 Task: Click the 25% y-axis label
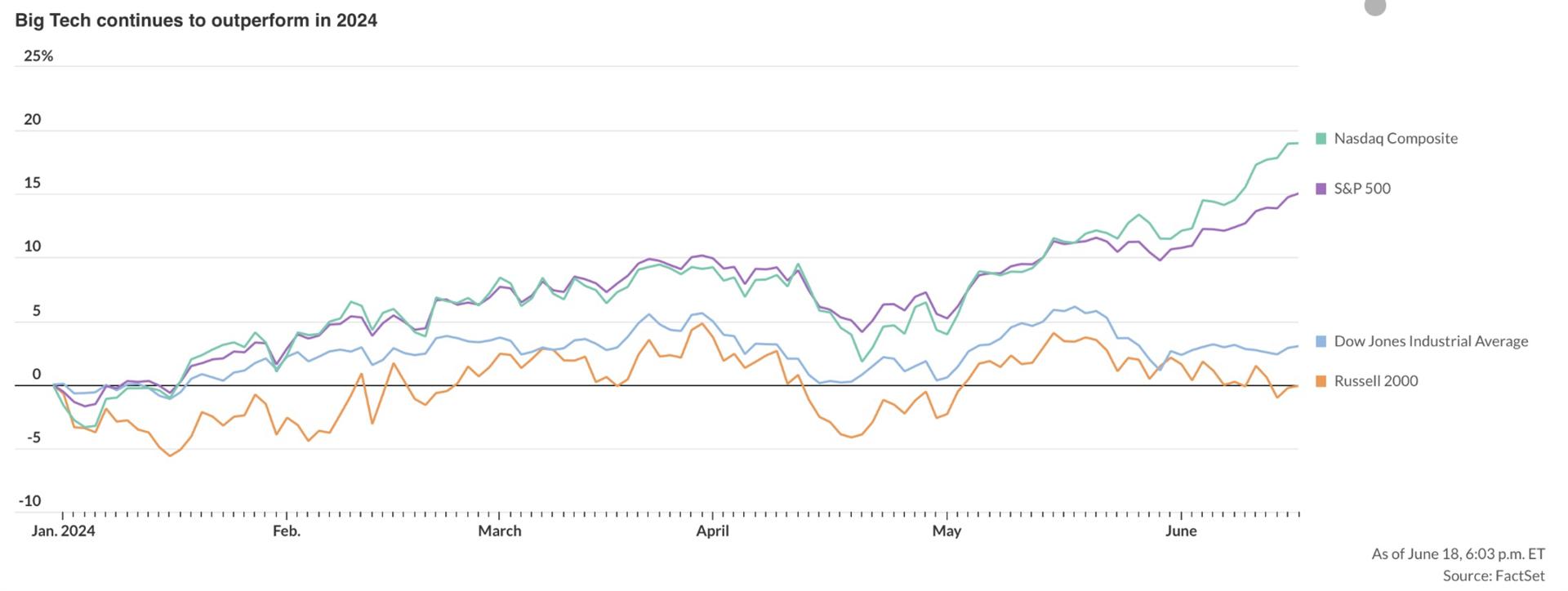point(38,56)
